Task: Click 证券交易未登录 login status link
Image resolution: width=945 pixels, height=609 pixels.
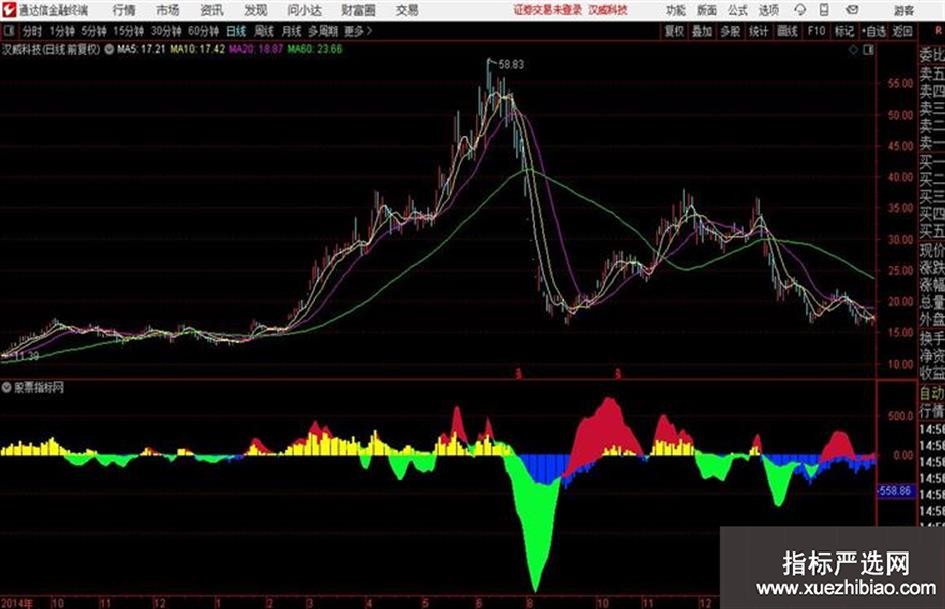Action: (548, 10)
